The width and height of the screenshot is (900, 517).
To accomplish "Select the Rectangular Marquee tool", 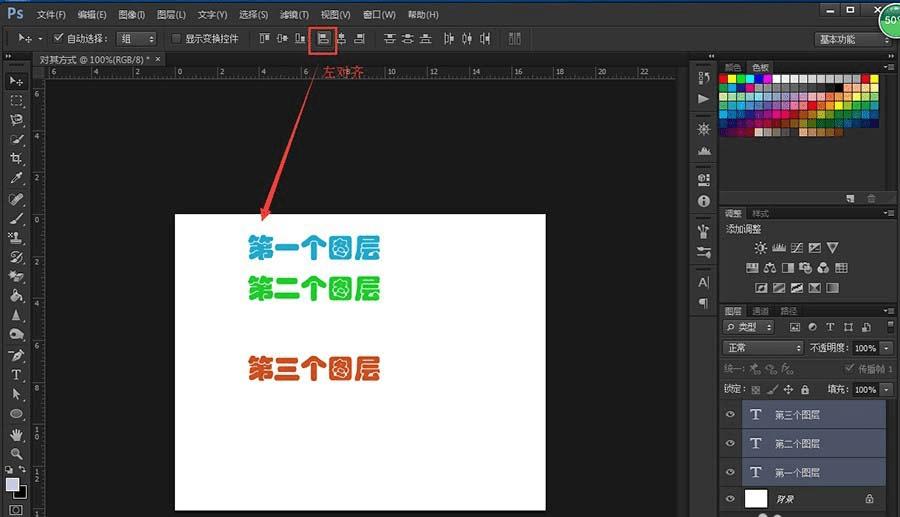I will coord(17,100).
